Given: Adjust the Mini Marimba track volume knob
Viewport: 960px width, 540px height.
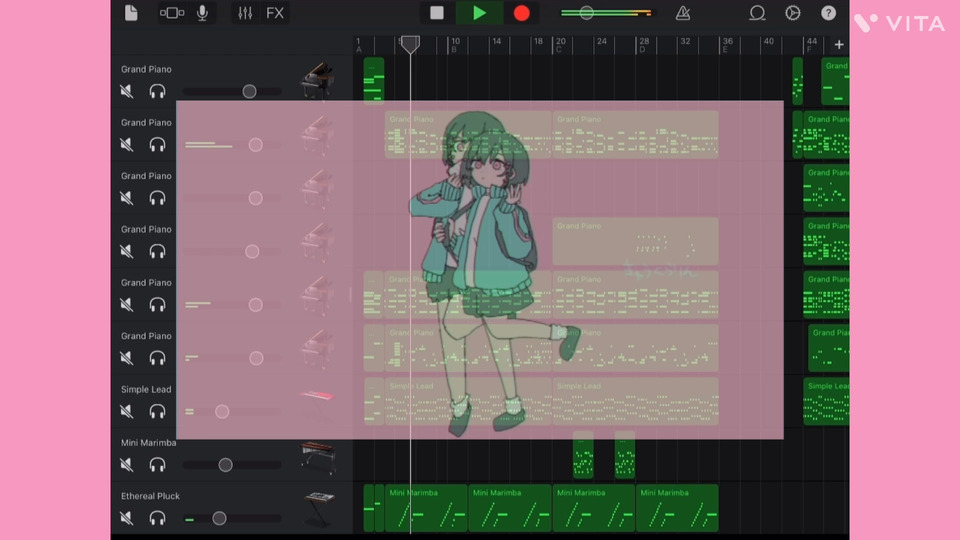Looking at the screenshot, I should click(225, 465).
